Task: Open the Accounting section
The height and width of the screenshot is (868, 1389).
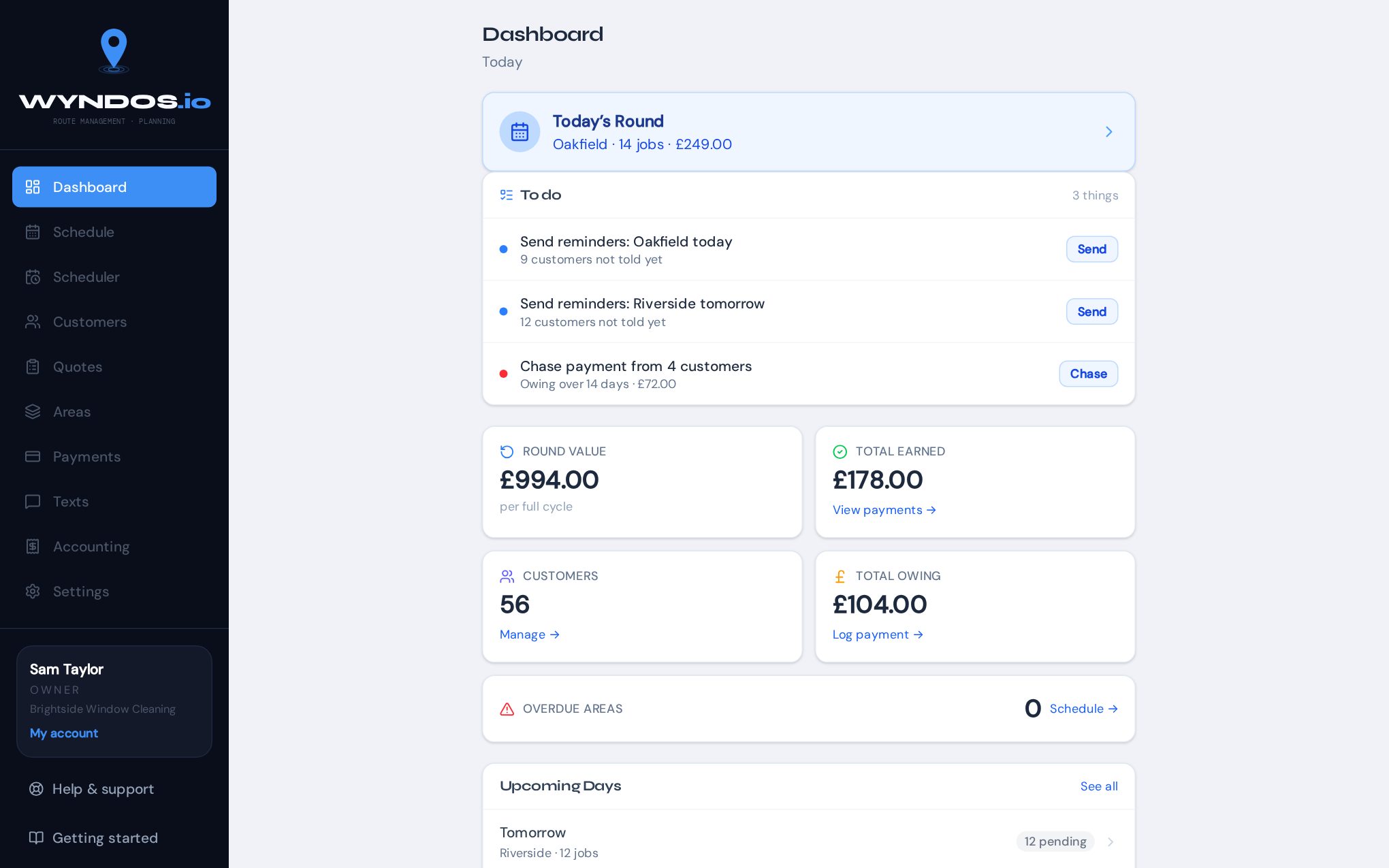Action: pos(114,547)
